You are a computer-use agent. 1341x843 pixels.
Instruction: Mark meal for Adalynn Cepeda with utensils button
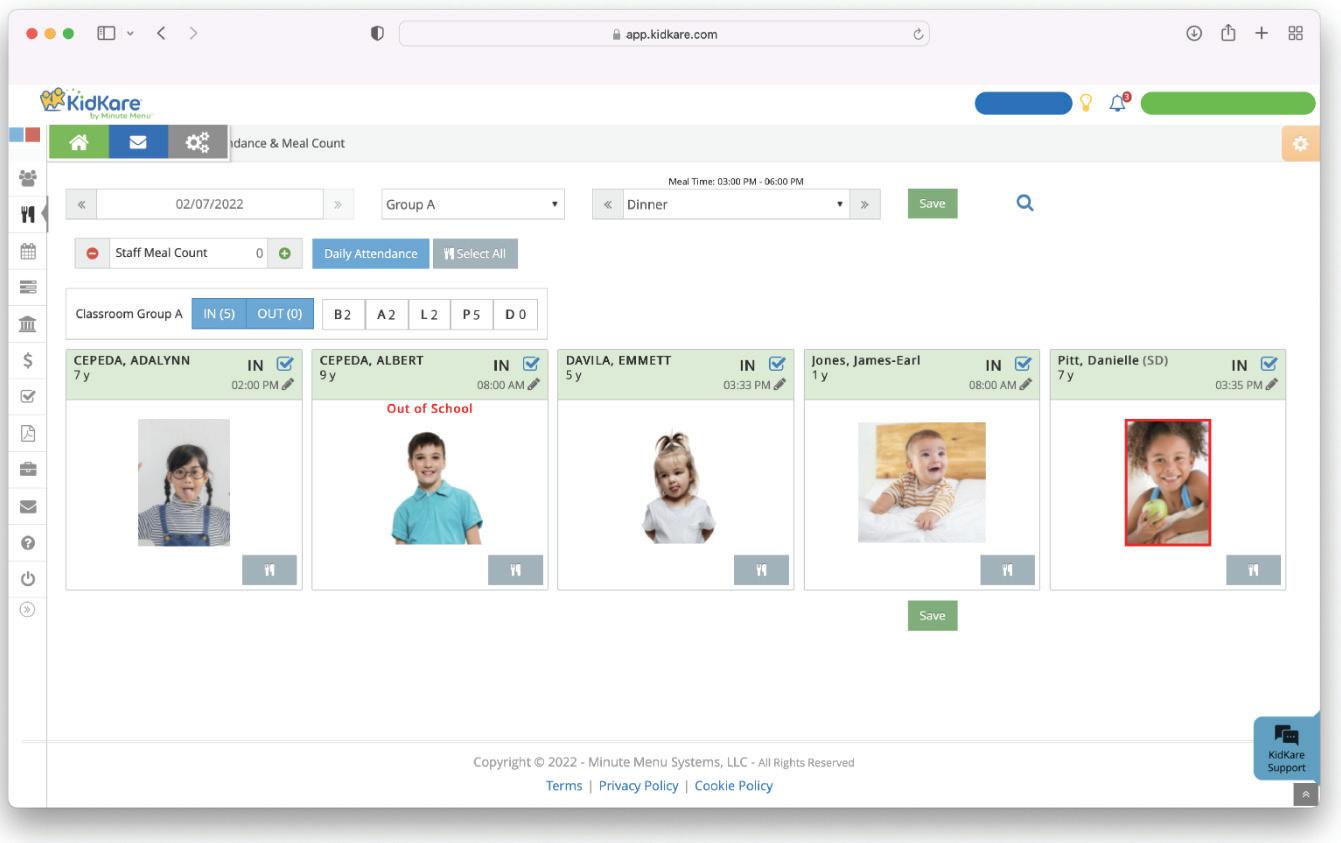269,570
